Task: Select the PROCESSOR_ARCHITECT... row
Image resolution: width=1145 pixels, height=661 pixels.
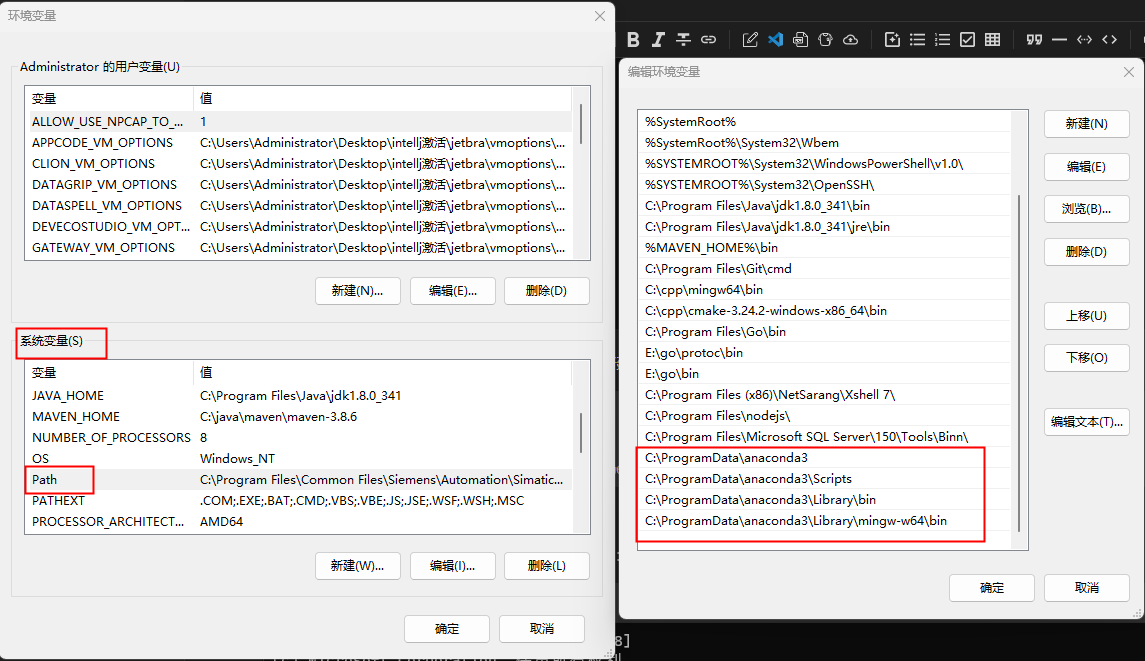Action: 299,521
